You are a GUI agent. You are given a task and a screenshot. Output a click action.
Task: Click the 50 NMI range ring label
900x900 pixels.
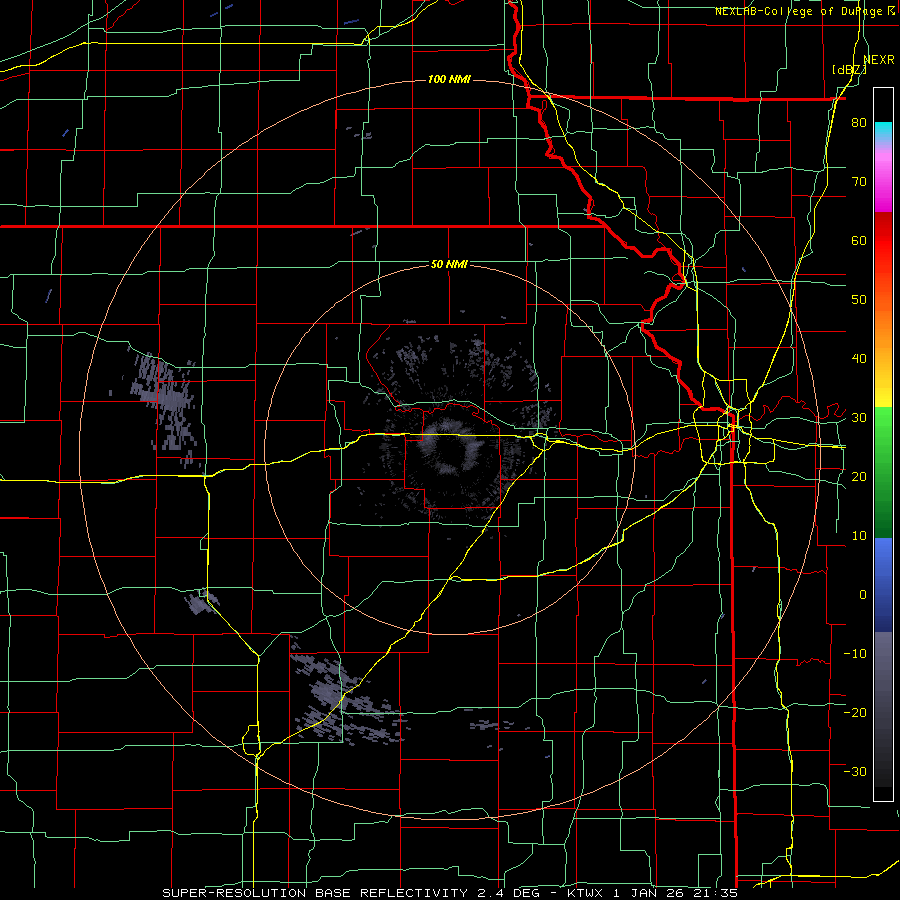pyautogui.click(x=449, y=265)
